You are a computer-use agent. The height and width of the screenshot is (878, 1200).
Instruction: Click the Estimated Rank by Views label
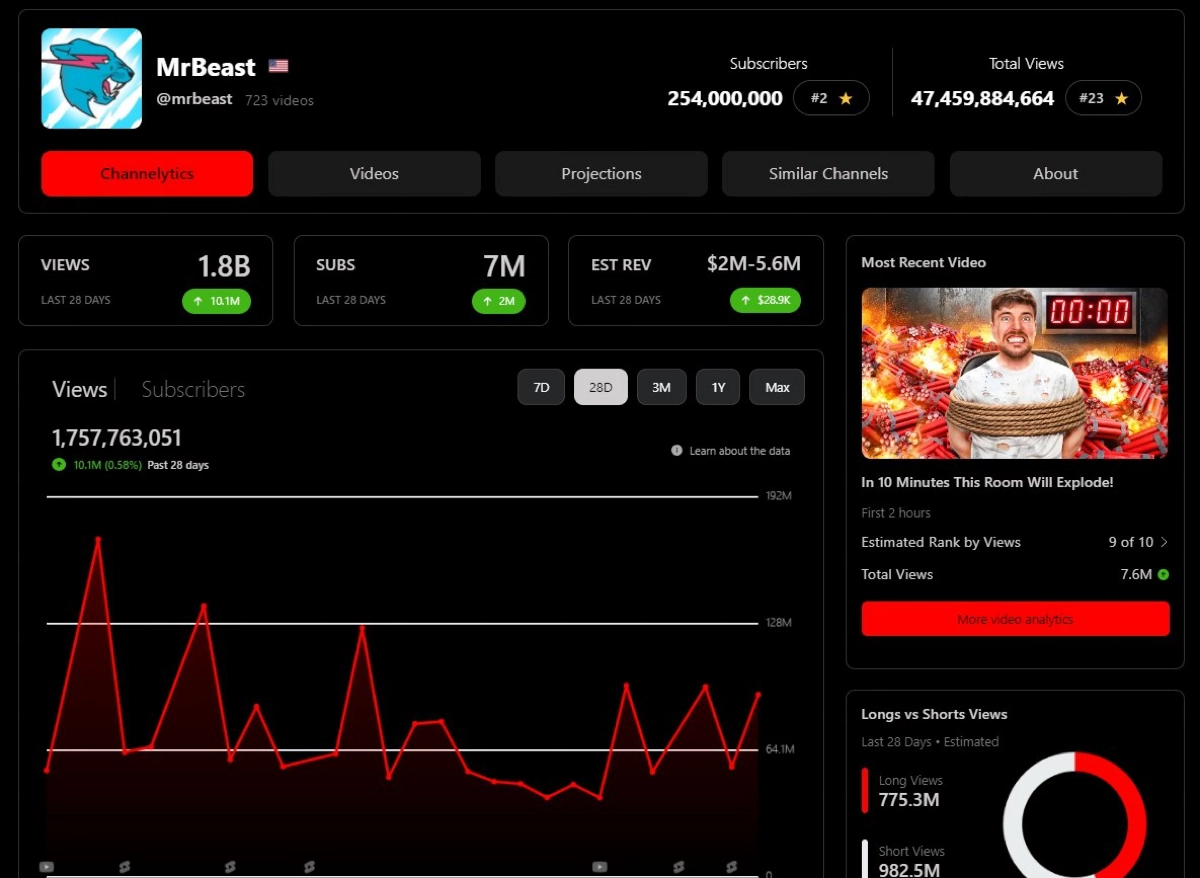[941, 542]
